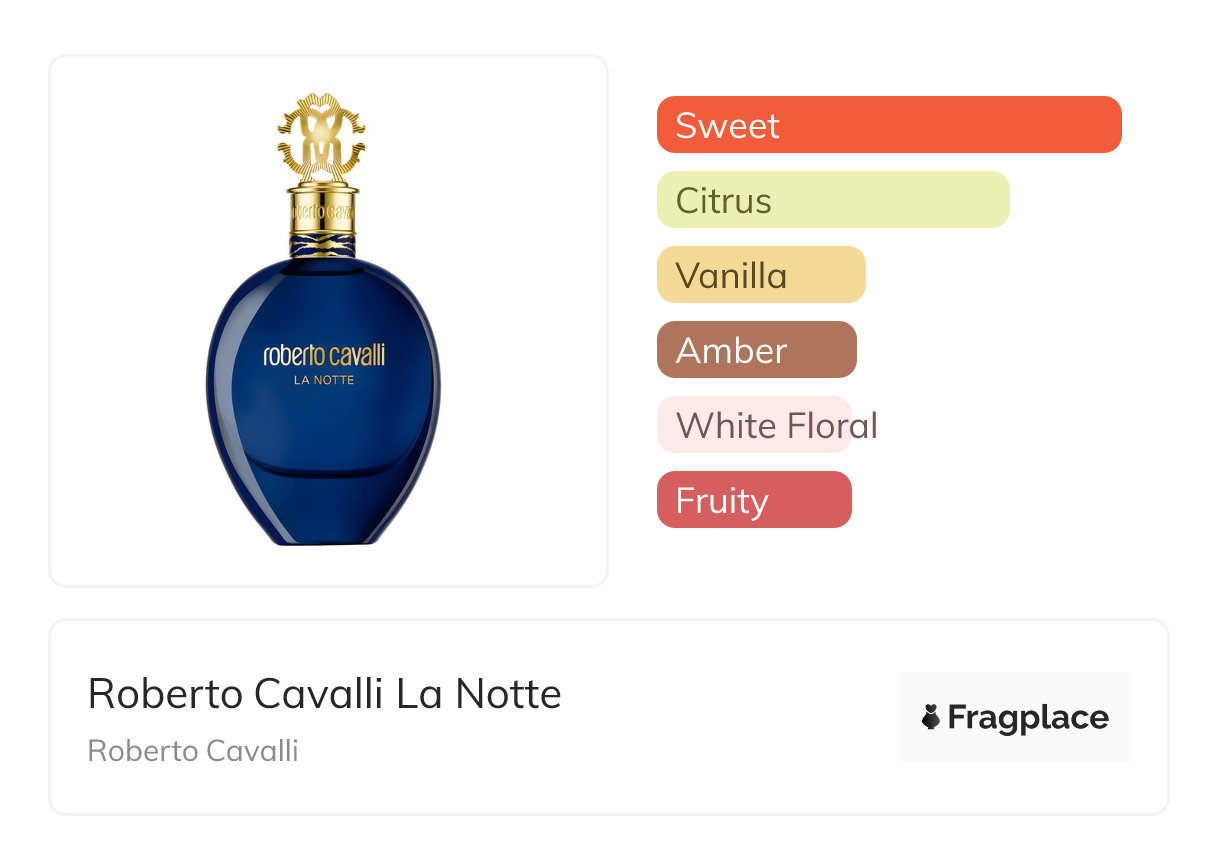The height and width of the screenshot is (864, 1218).
Task: Click the gold engraved collar of the bottle
Action: tap(322, 211)
